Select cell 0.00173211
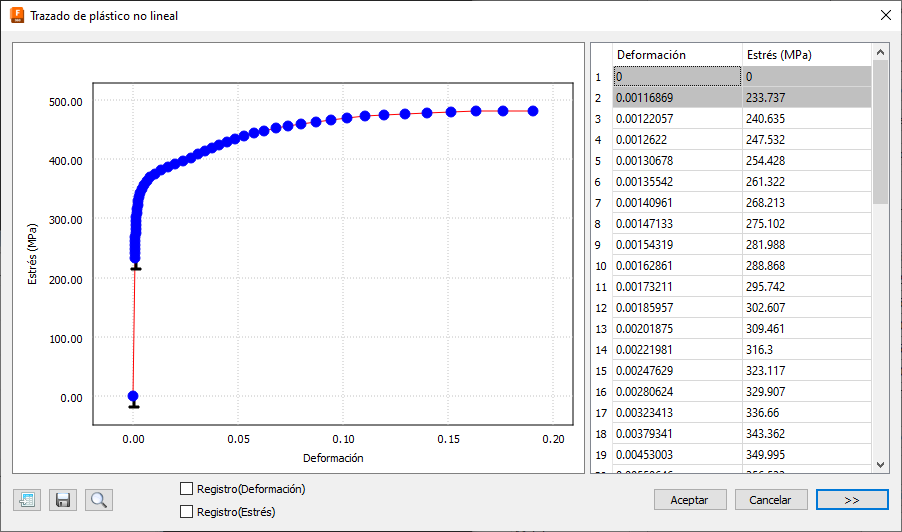 (x=677, y=286)
